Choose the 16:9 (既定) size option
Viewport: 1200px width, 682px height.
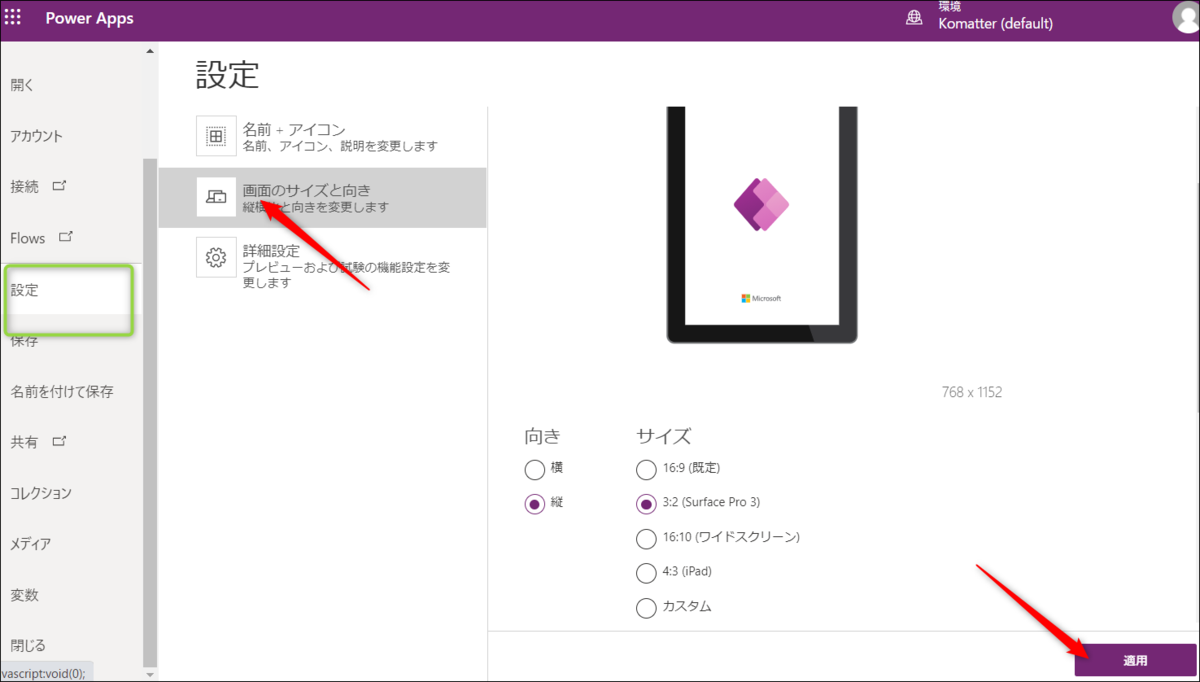pos(646,469)
